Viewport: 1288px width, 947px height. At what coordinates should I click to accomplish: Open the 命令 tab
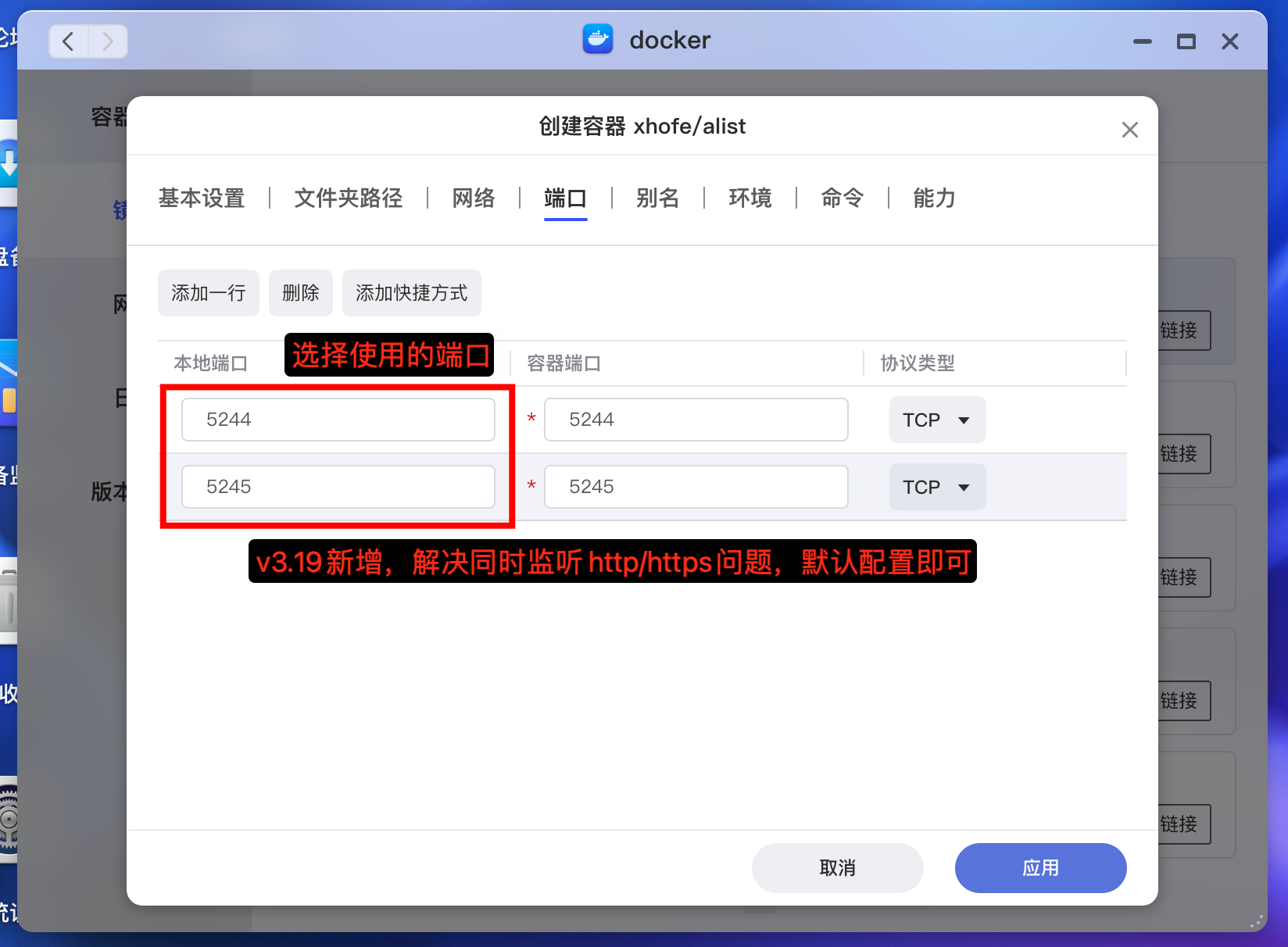click(843, 198)
